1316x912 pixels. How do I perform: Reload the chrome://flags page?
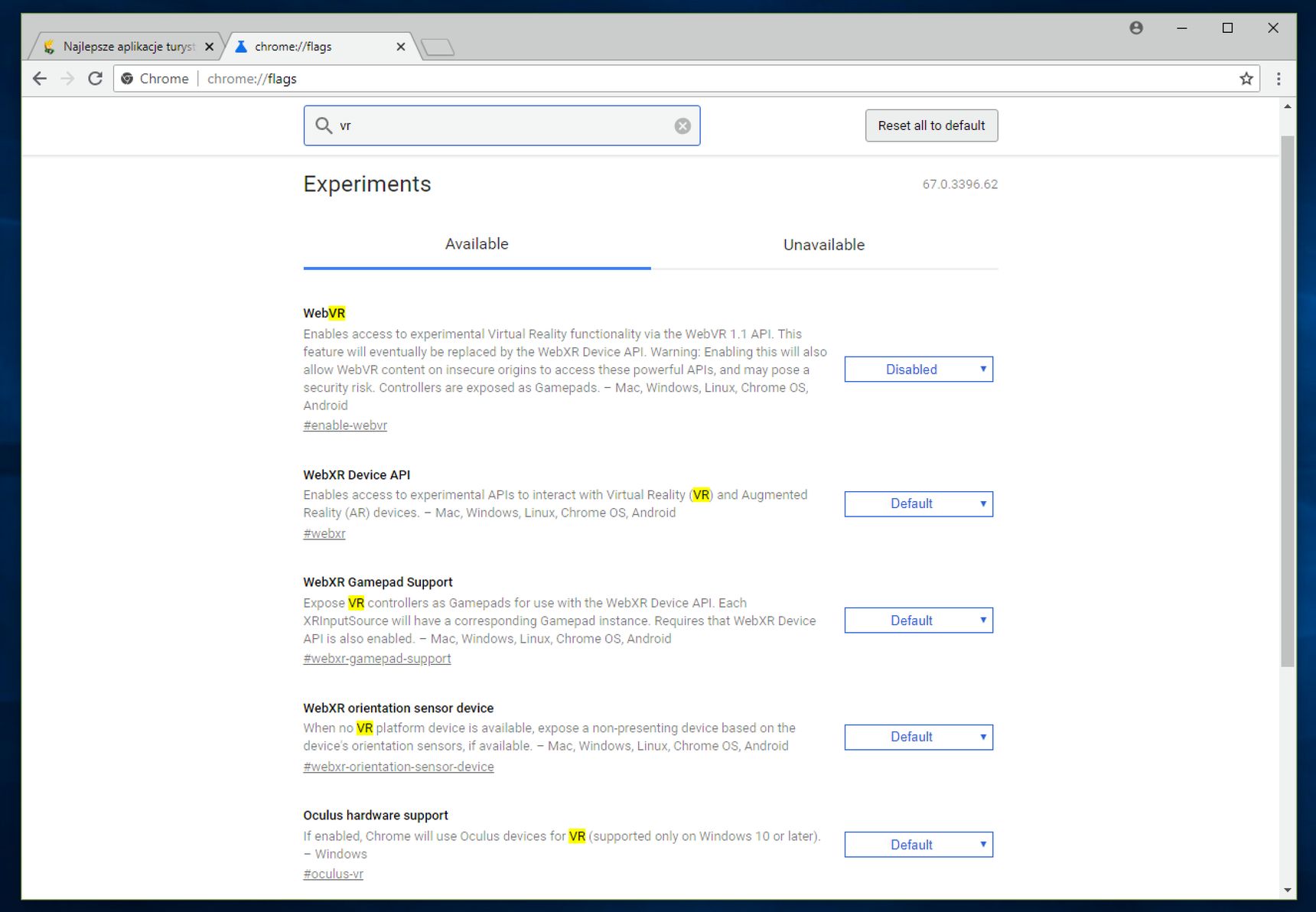point(95,79)
